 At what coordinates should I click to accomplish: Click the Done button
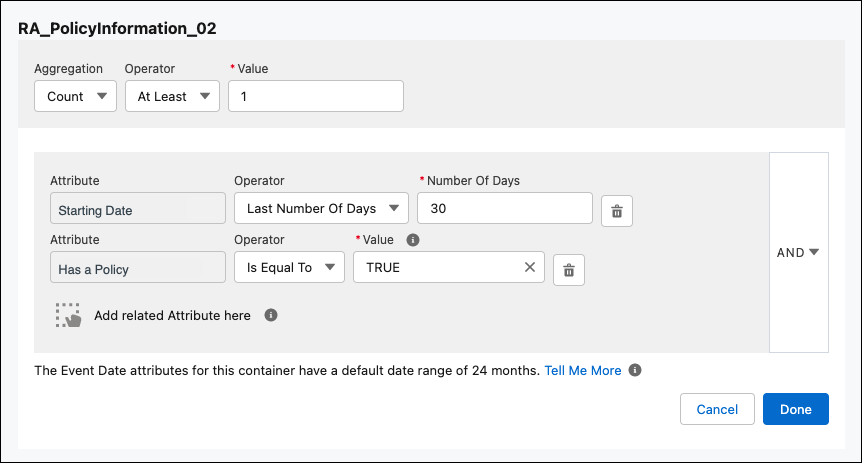click(x=795, y=409)
